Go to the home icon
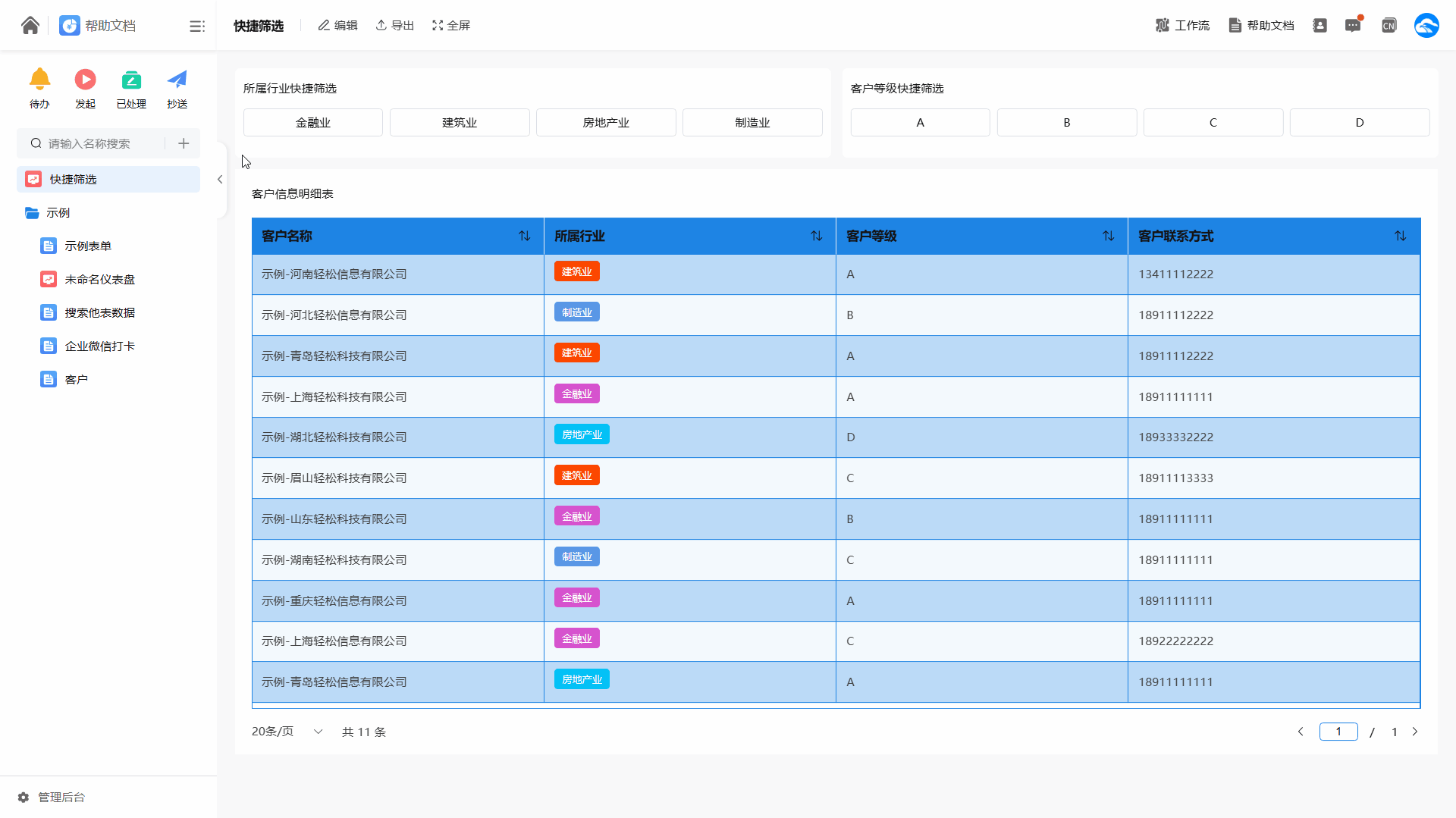Viewport: 1456px width, 818px height. [x=30, y=26]
